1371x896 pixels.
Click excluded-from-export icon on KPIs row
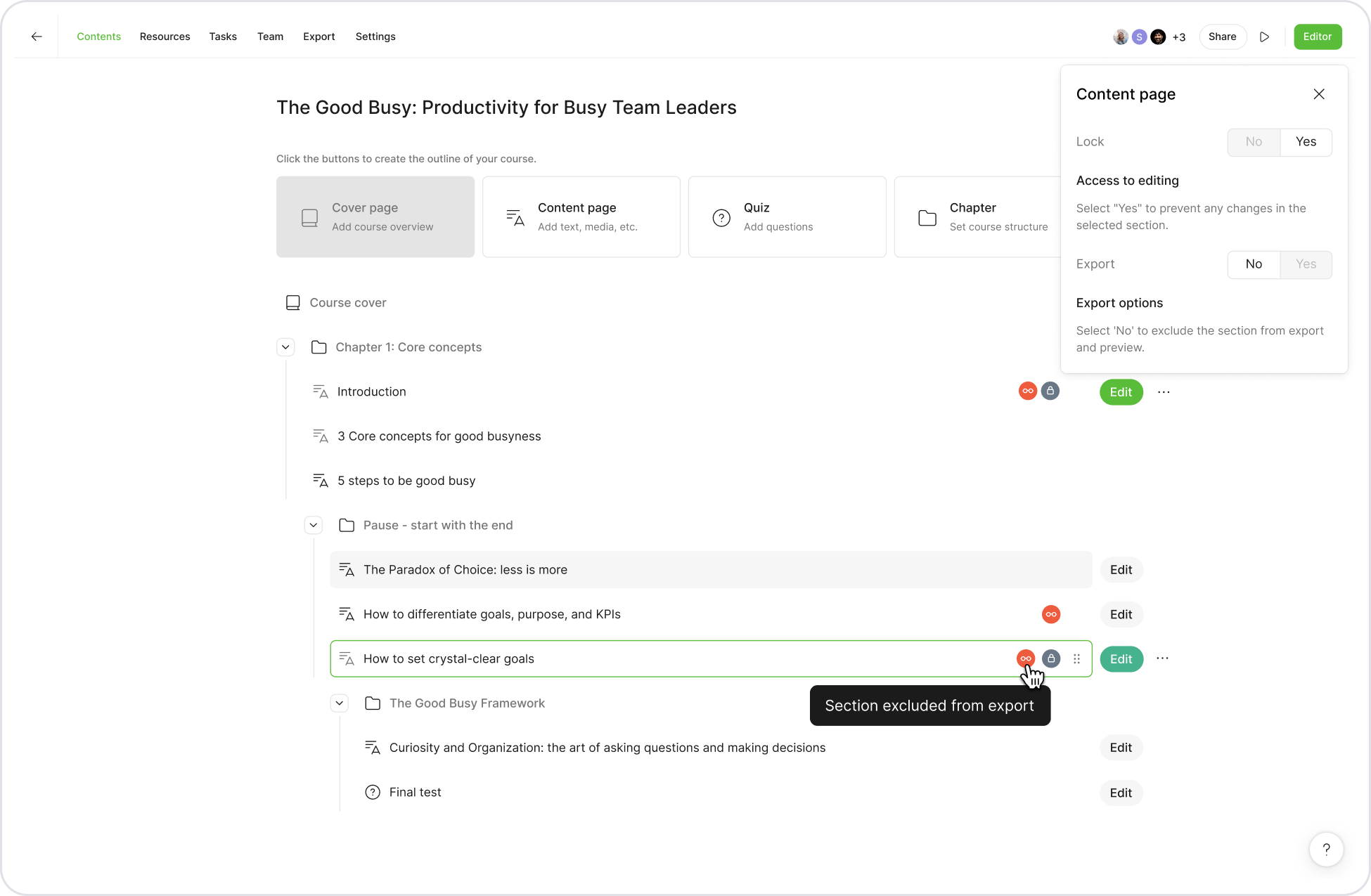[1050, 614]
